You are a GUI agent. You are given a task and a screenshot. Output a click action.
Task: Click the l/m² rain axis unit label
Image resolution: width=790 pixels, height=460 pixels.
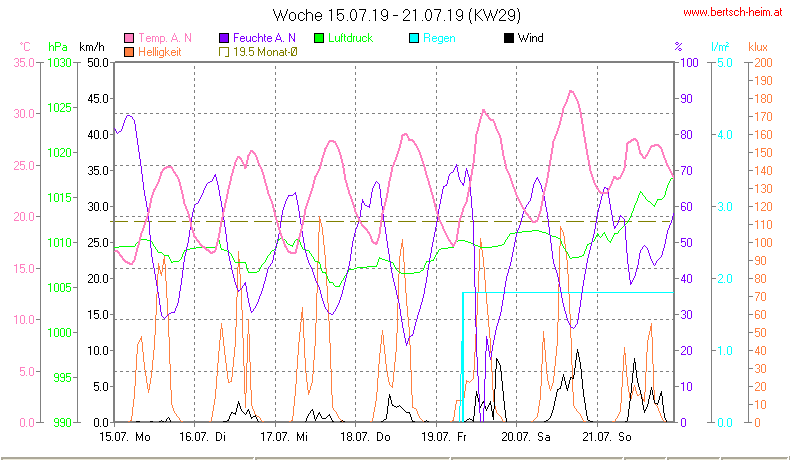720,47
